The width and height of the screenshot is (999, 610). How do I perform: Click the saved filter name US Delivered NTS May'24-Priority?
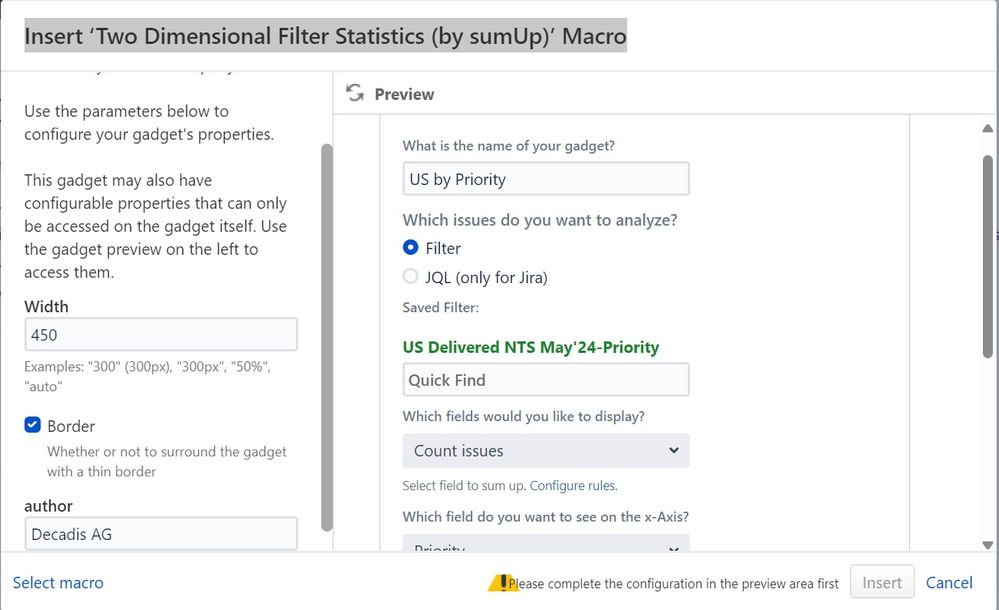(531, 347)
